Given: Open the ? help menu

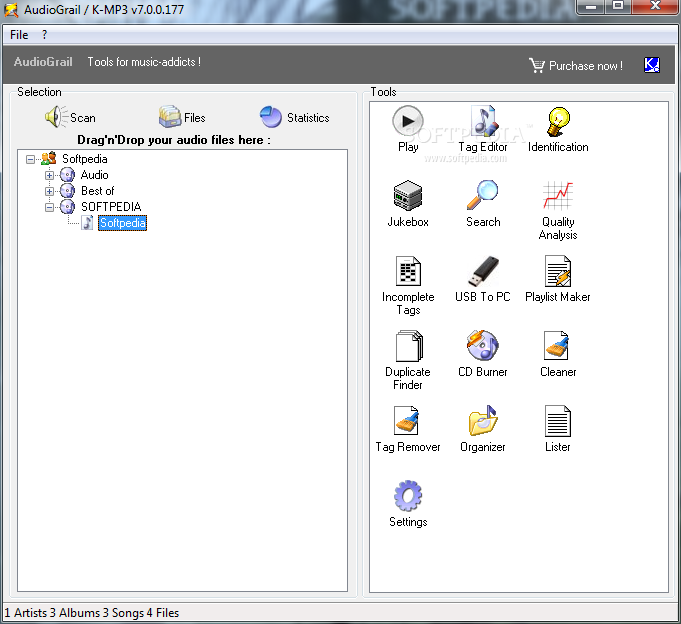Looking at the screenshot, I should pyautogui.click(x=44, y=34).
